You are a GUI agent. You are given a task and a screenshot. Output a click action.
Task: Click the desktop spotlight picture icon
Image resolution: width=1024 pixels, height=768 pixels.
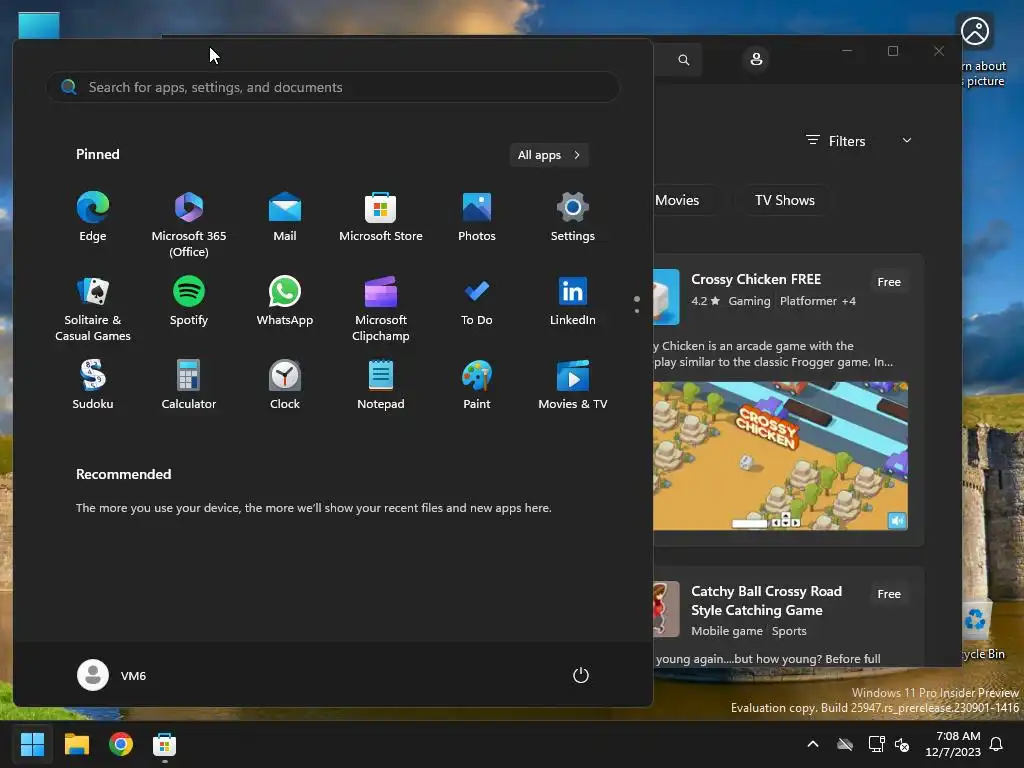(975, 31)
